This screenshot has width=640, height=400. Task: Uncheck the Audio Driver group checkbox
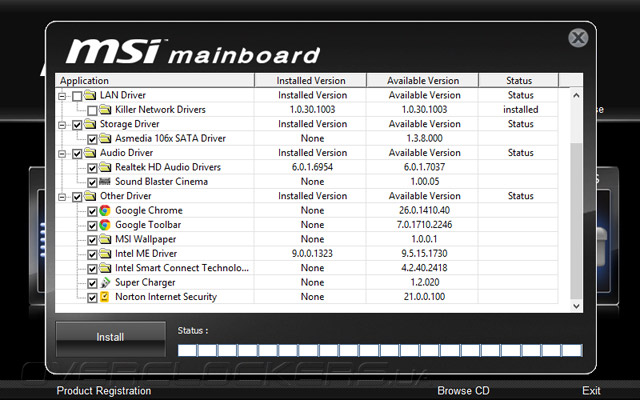click(x=77, y=154)
